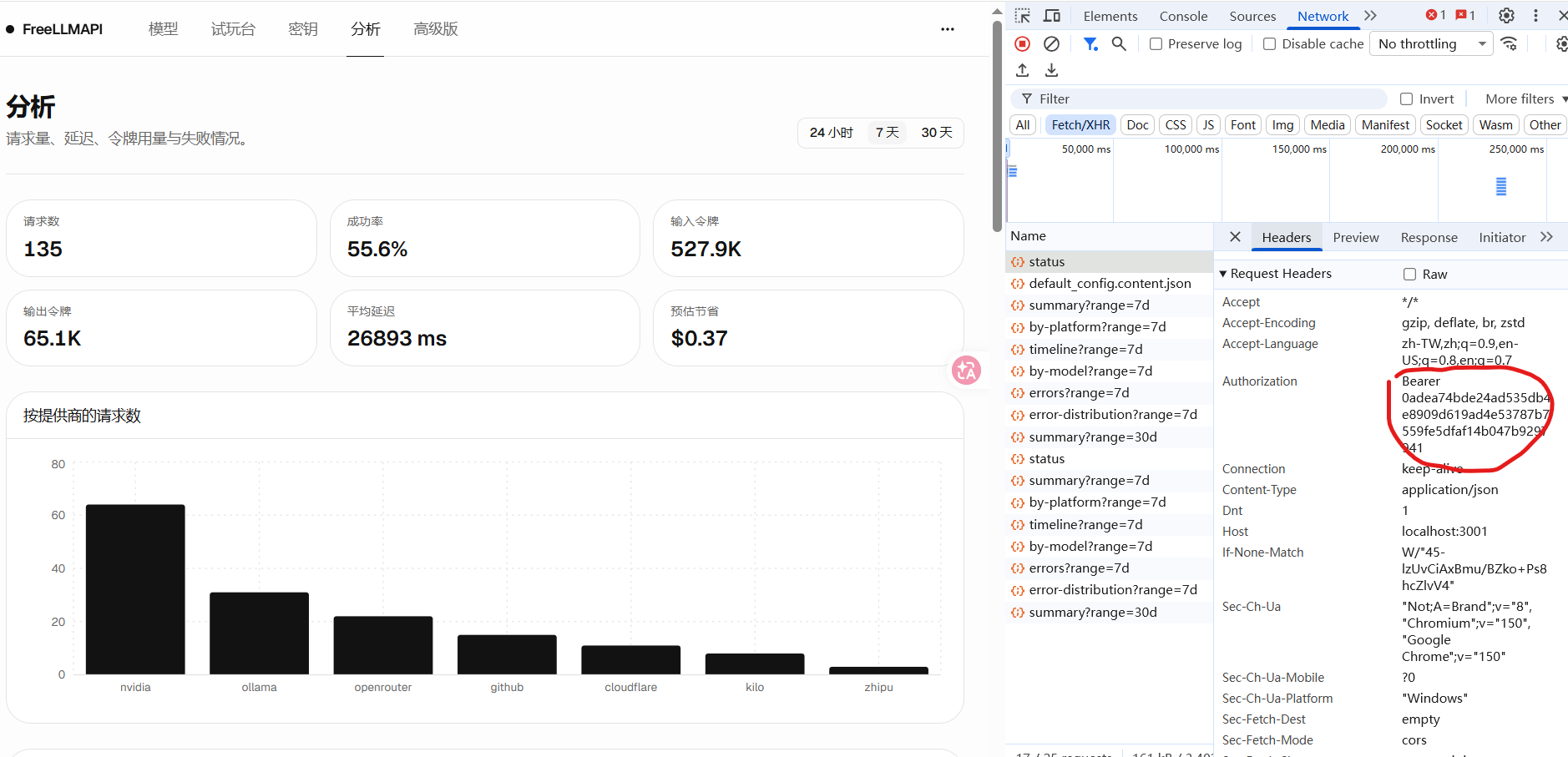
Task: Open the 模型 nav item
Action: click(164, 29)
